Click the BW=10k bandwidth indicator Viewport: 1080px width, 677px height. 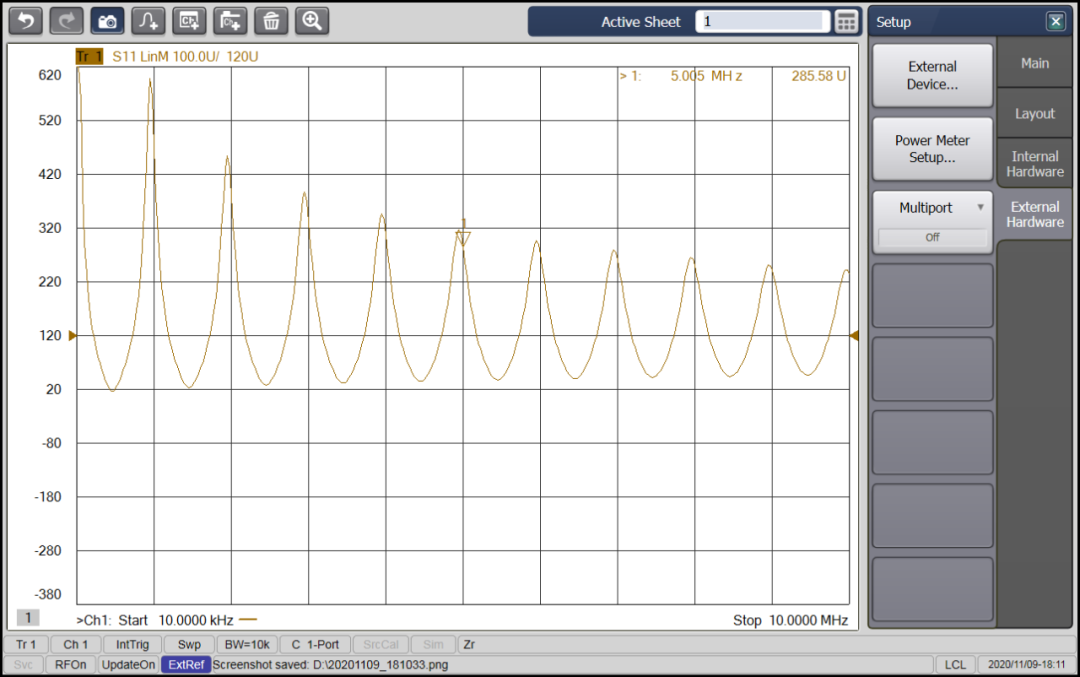tap(246, 644)
